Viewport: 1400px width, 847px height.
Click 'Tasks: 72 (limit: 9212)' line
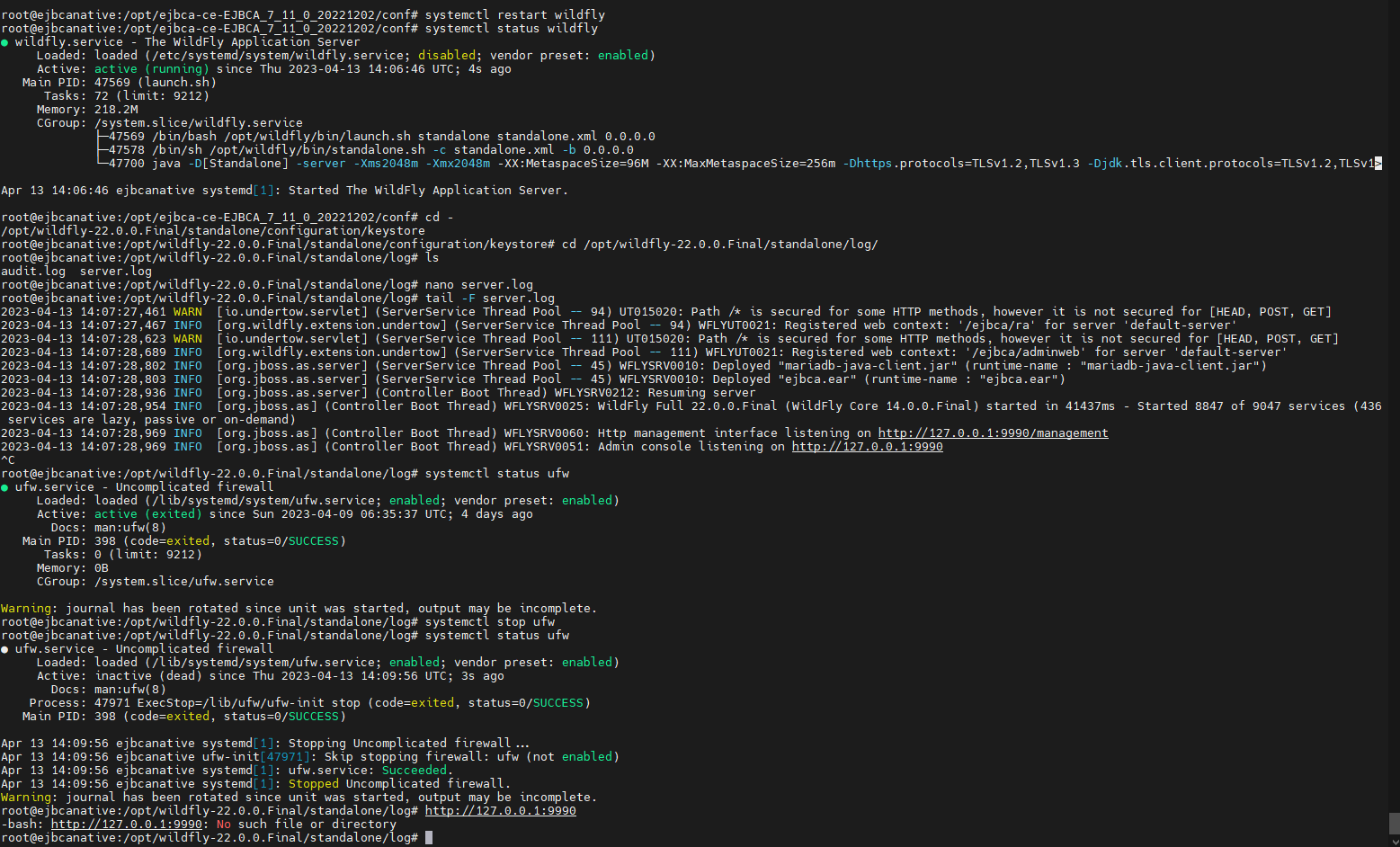(126, 96)
